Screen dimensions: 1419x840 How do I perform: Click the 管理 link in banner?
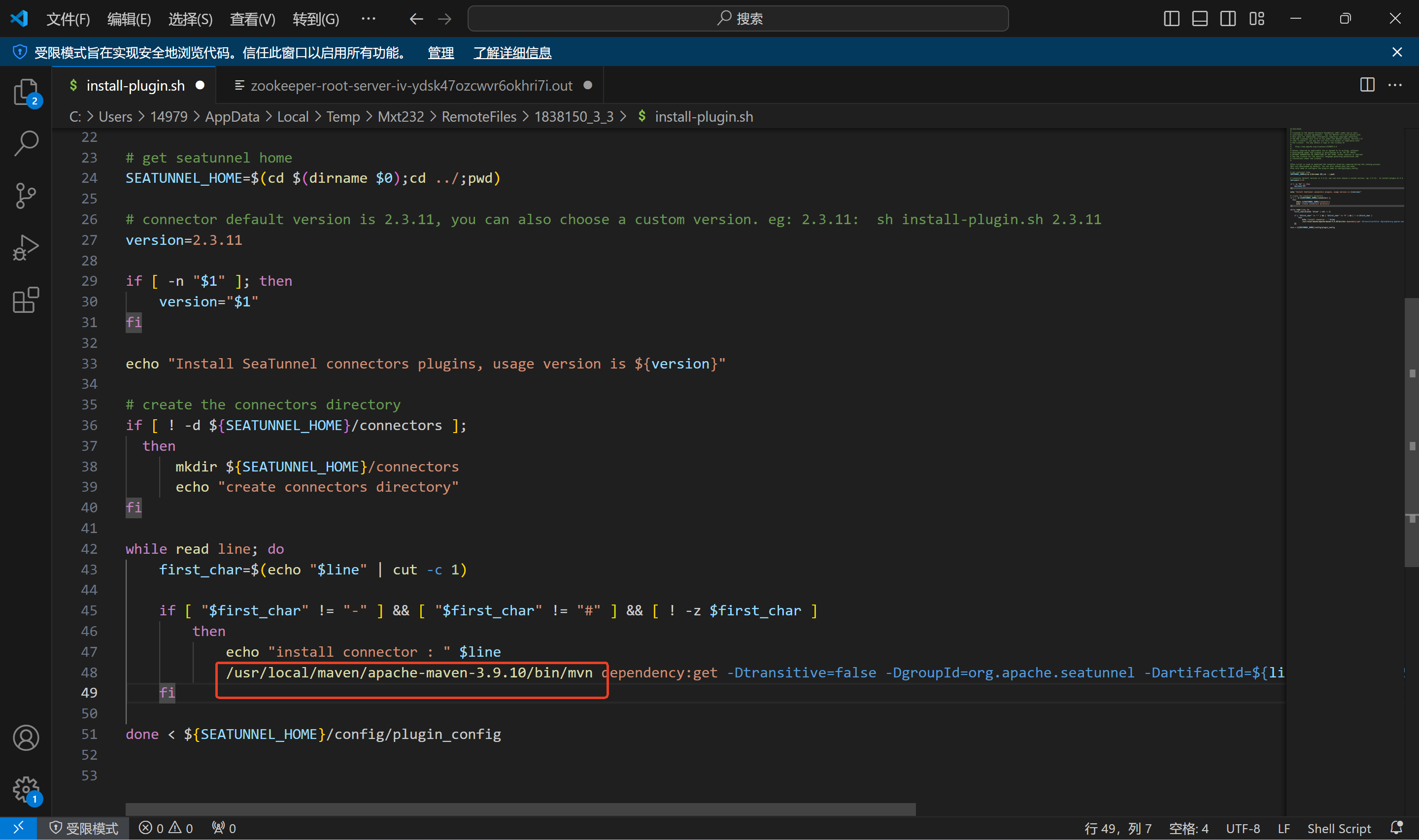pyautogui.click(x=441, y=53)
